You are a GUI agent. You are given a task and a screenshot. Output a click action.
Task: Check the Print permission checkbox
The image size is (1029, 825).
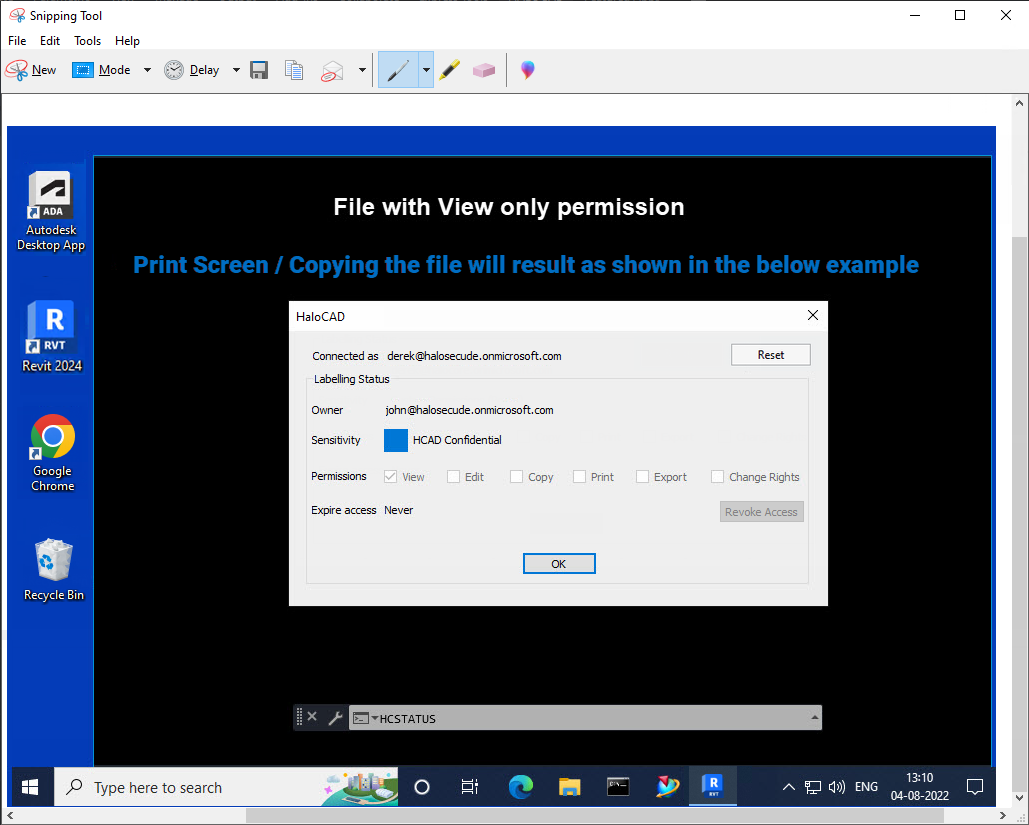[580, 477]
